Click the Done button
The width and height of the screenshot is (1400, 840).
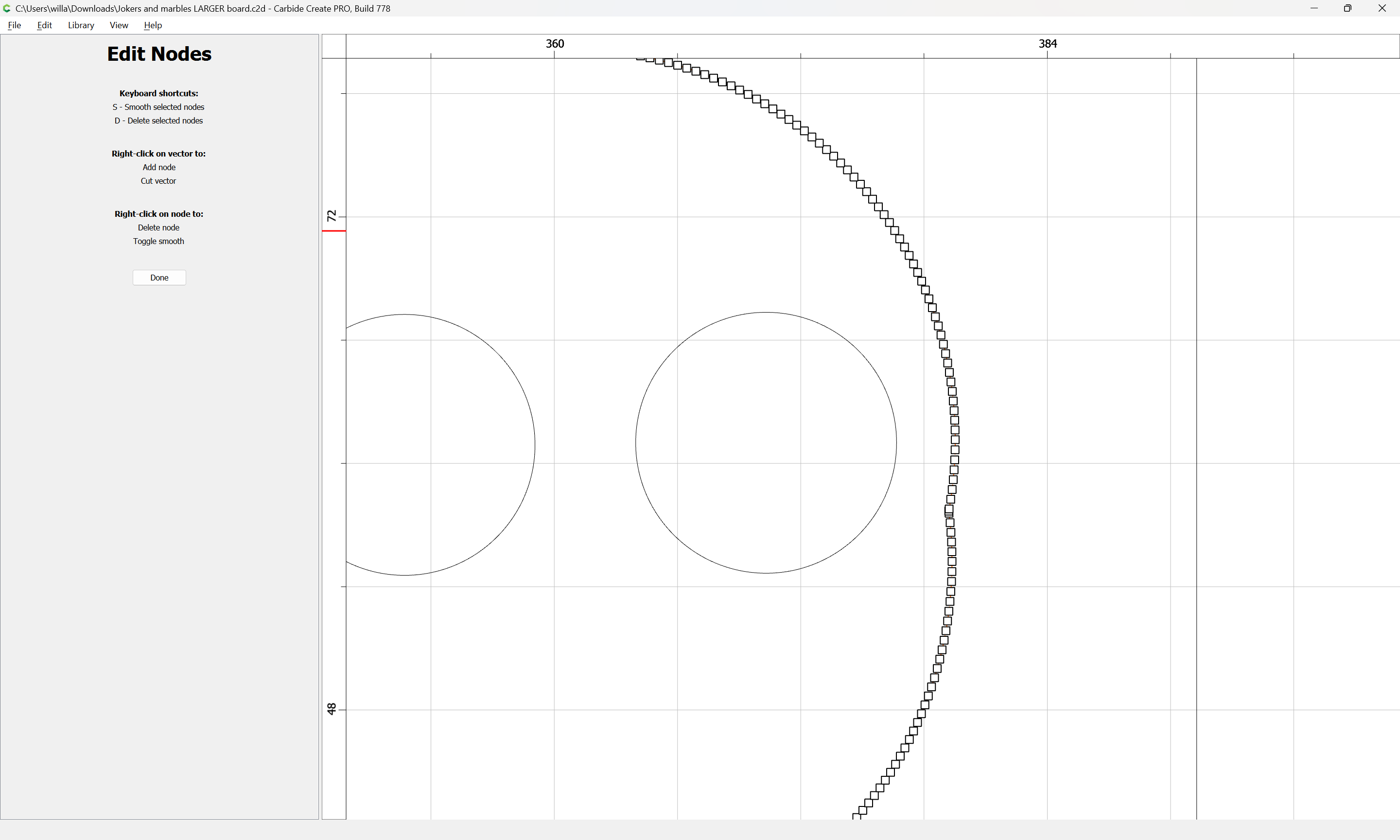[159, 278]
